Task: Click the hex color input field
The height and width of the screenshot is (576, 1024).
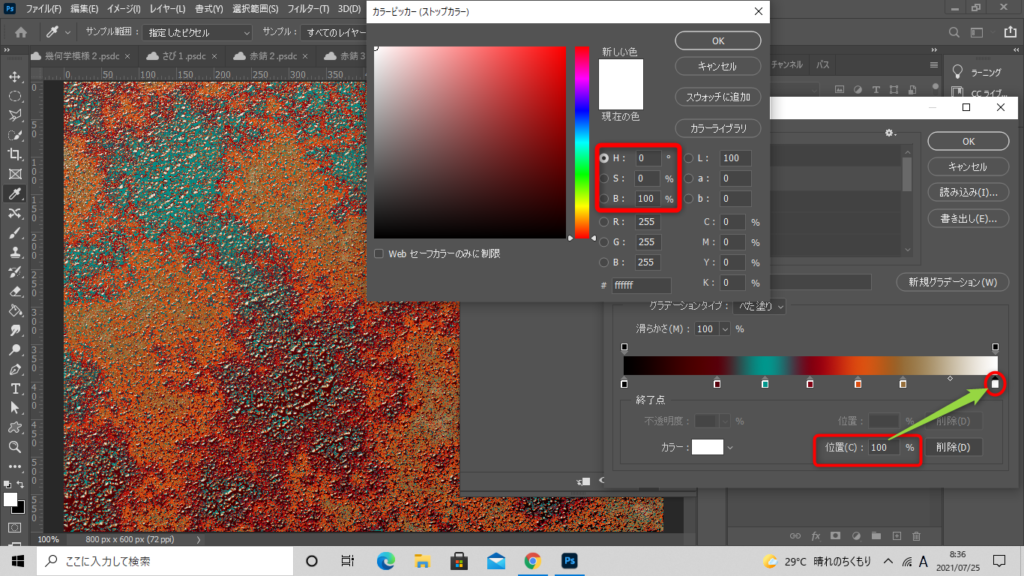Action: pos(641,285)
